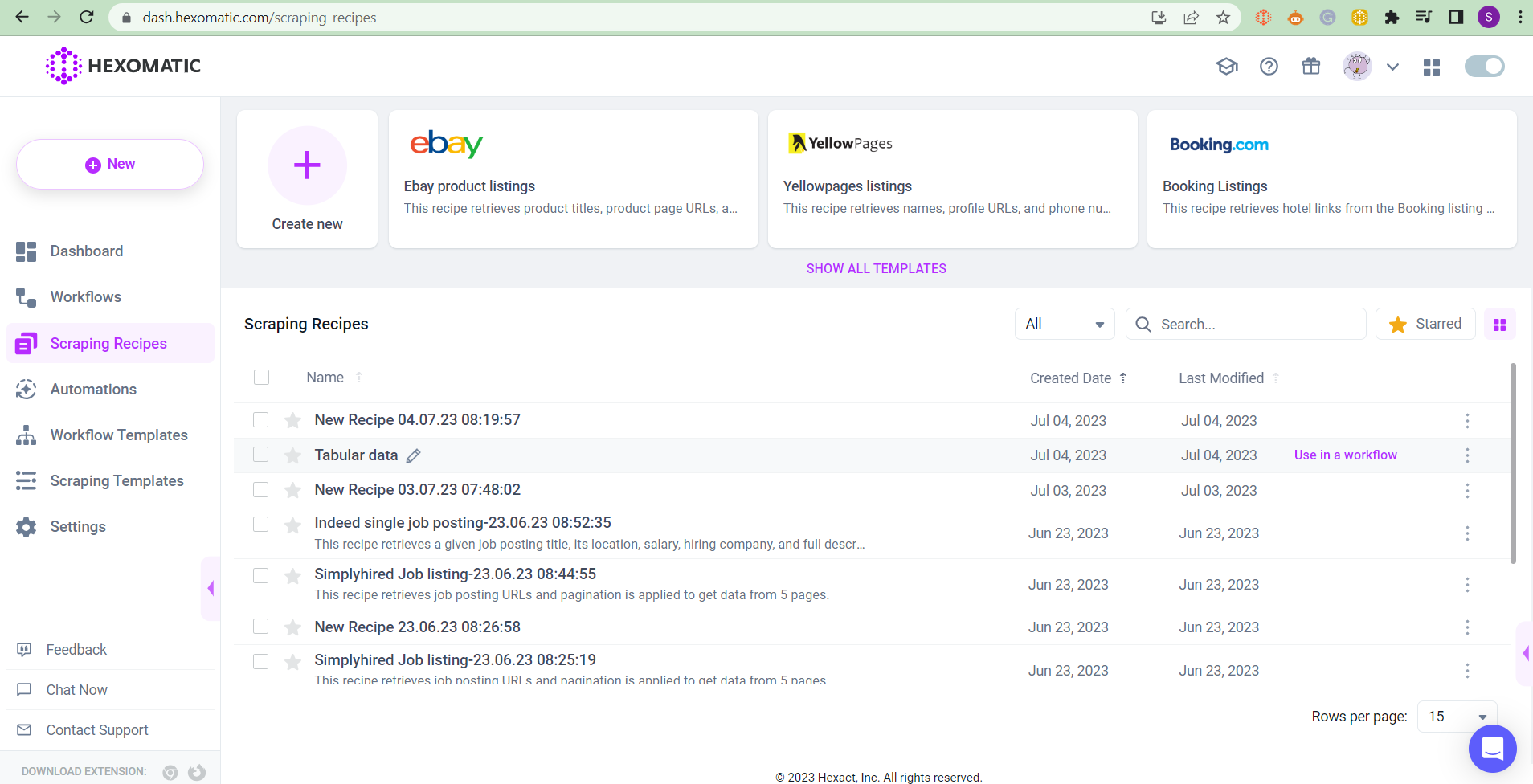Expand the Rows per page dropdown

click(x=1457, y=717)
